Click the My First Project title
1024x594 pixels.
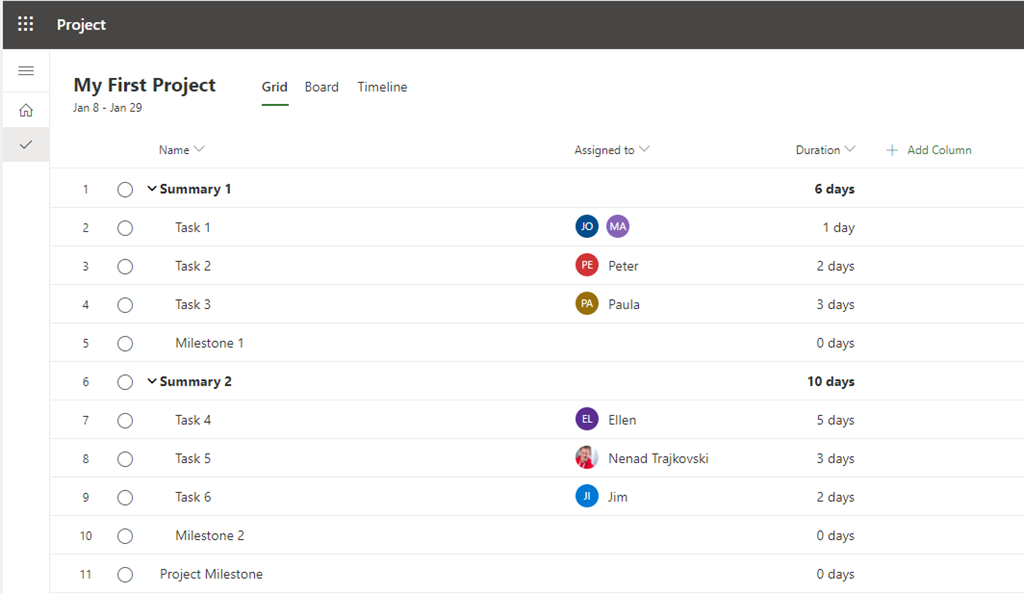(x=145, y=85)
